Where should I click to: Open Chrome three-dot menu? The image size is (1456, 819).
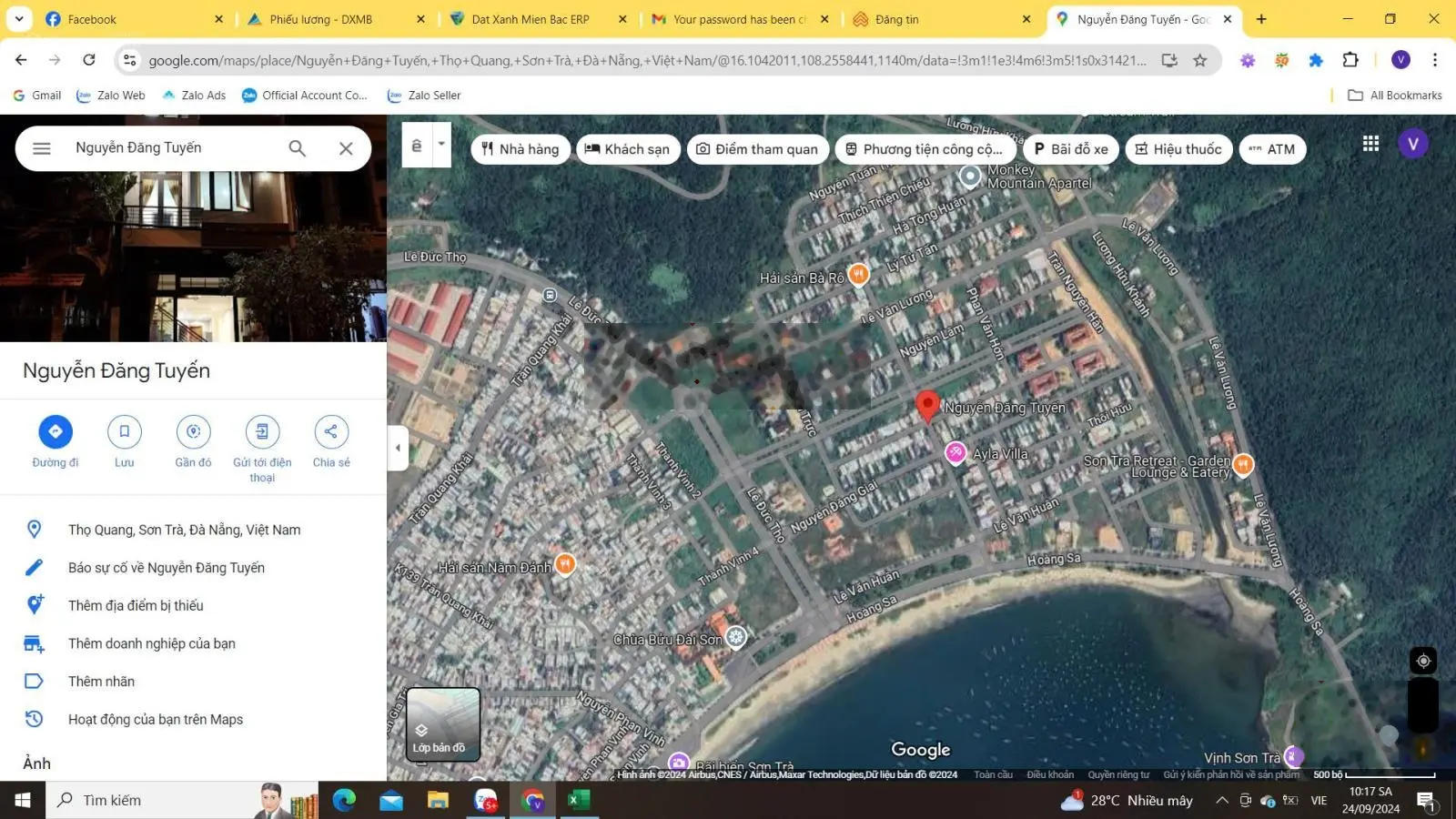point(1435,60)
